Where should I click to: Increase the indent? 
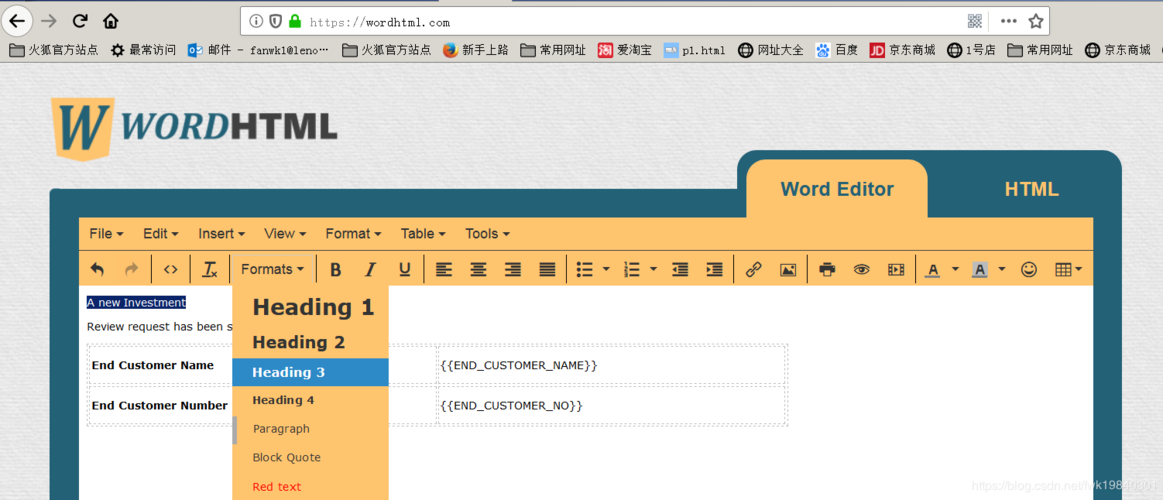point(714,269)
